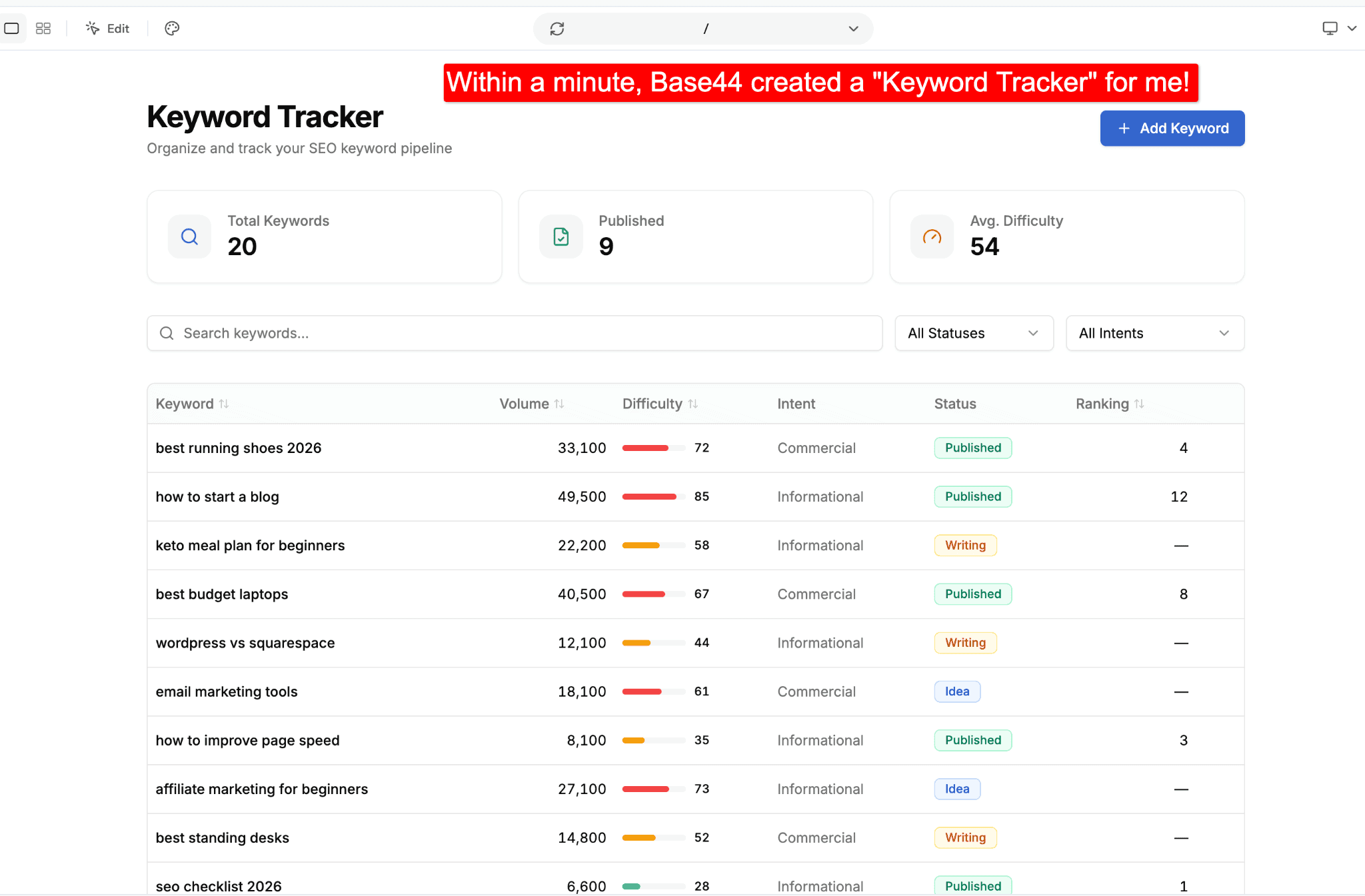The width and height of the screenshot is (1365, 896).
Task: Select 'keto meal plan for beginners' row
Action: (695, 546)
